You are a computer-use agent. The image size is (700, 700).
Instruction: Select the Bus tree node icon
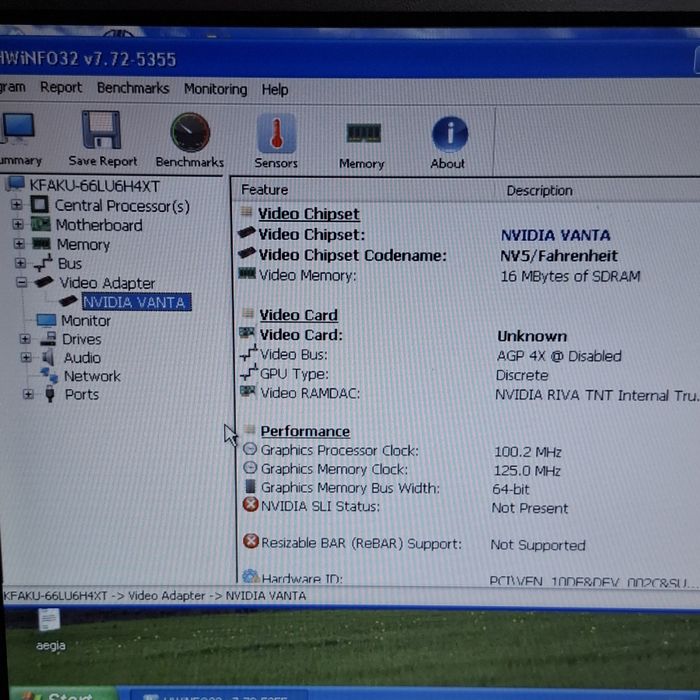click(43, 263)
